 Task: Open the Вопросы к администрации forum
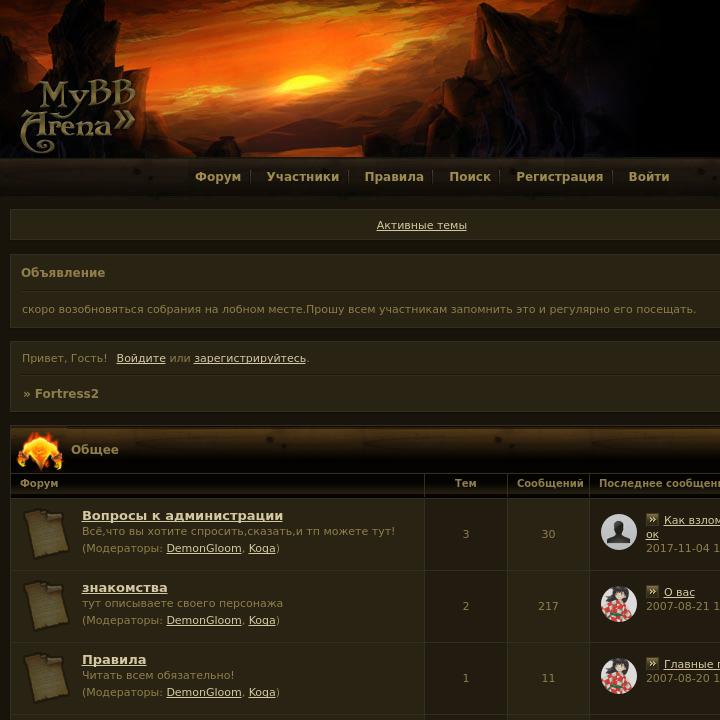[x=182, y=516]
